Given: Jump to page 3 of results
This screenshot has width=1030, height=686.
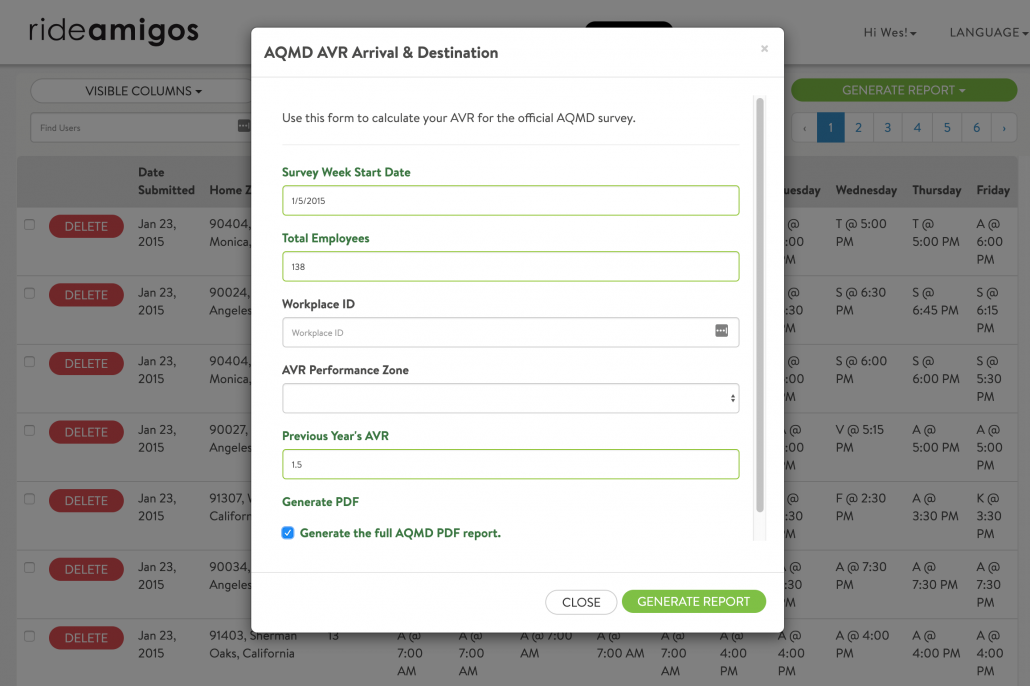Looking at the screenshot, I should pyautogui.click(x=887, y=127).
